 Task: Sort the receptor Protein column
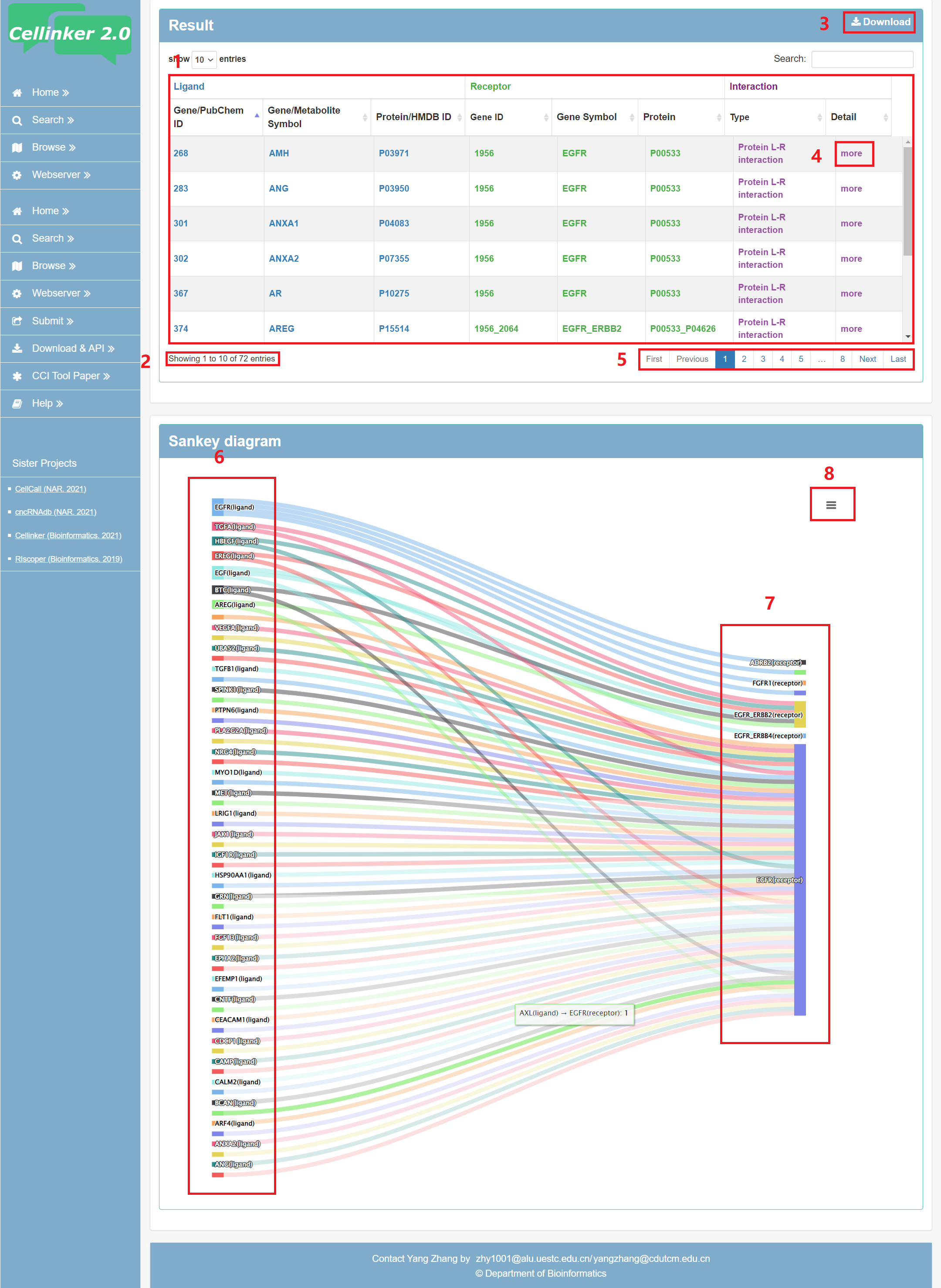(x=719, y=117)
